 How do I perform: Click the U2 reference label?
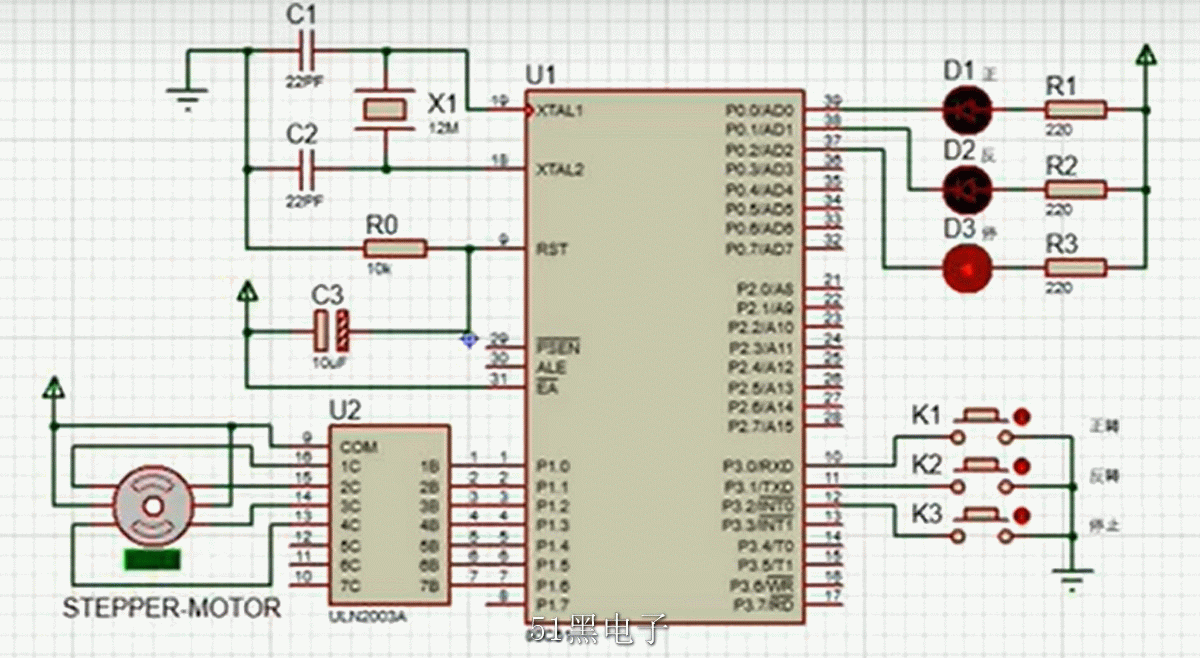[345, 411]
